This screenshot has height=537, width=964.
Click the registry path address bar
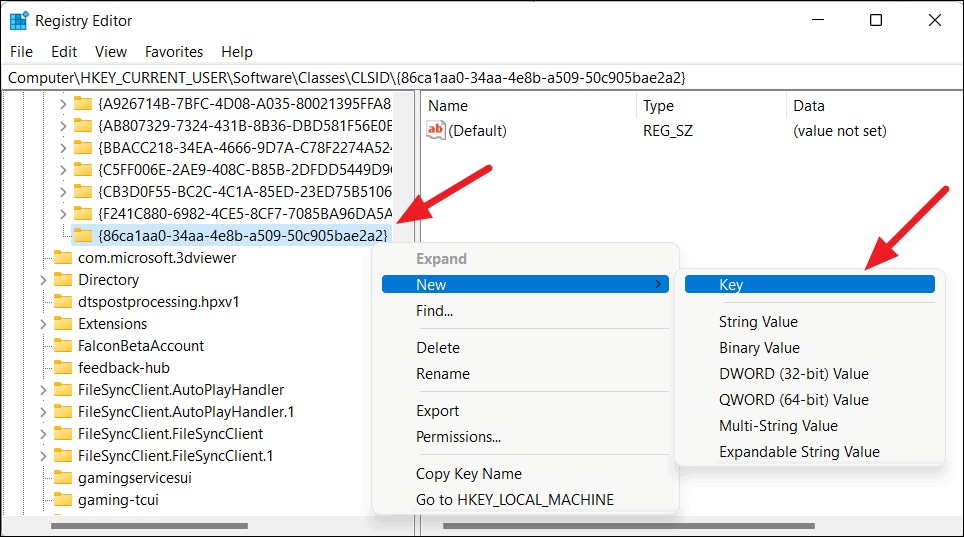click(482, 78)
